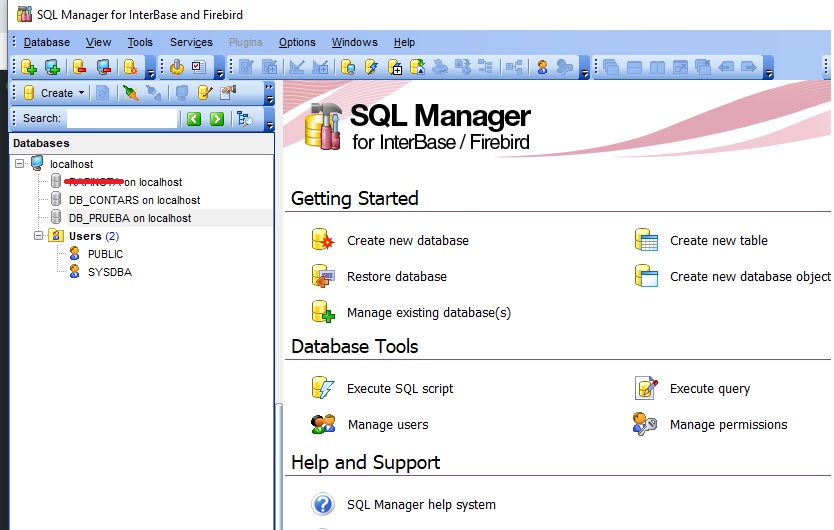Select DB_CONTARS on localhost in tree
834x530 pixels.
coord(134,200)
